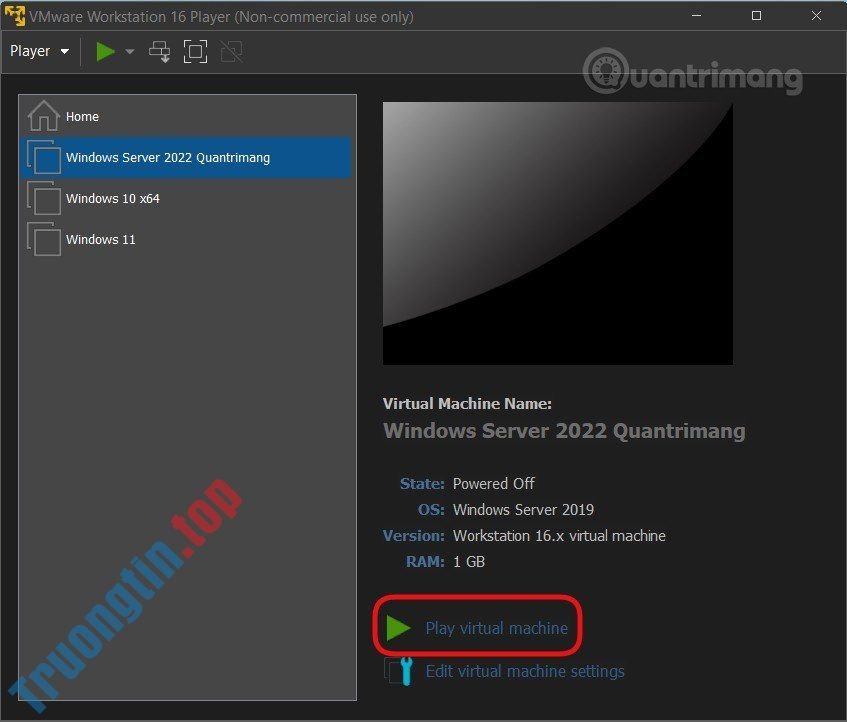Click the Windows Server 2022 Quantrimang VM icon

[44, 157]
